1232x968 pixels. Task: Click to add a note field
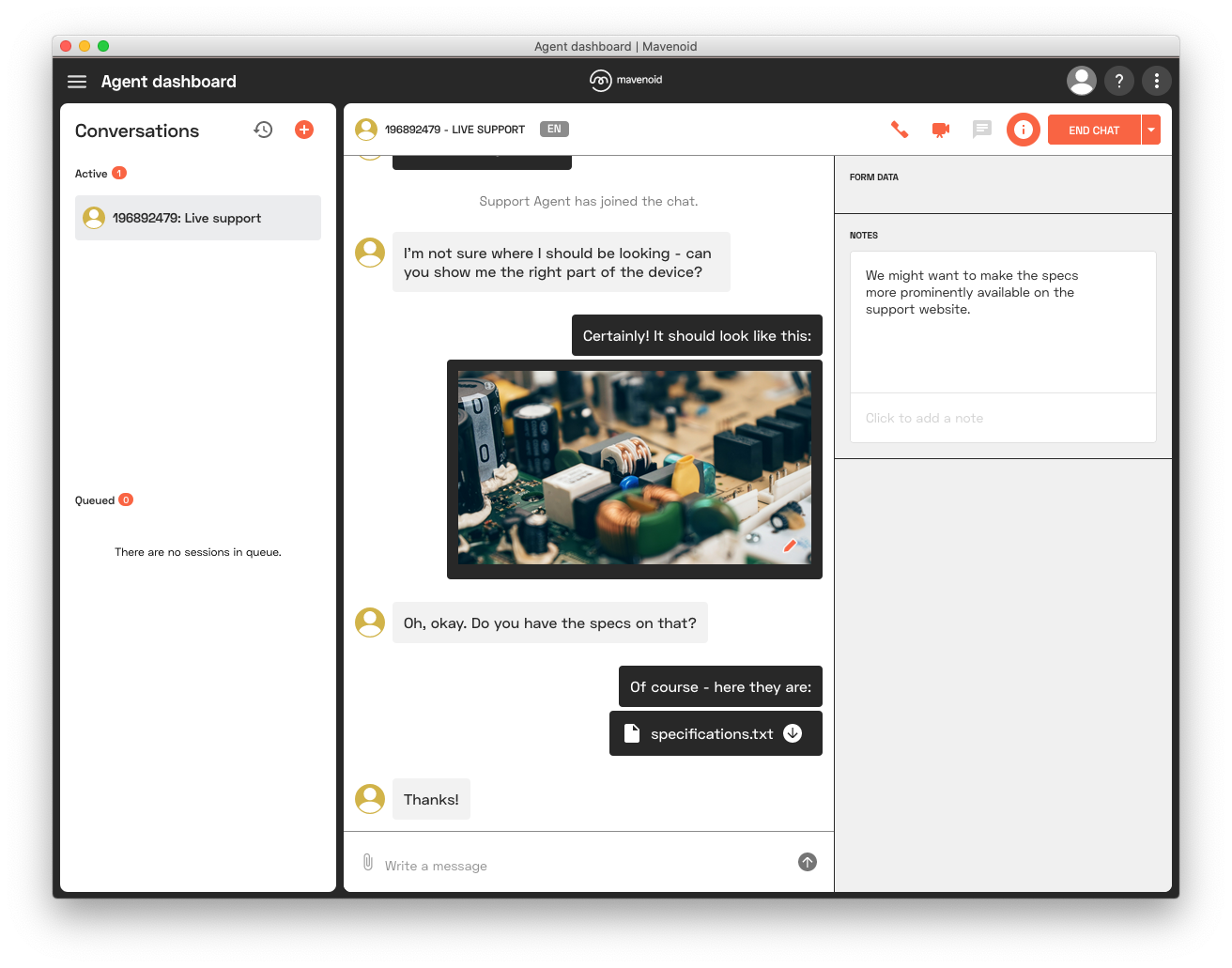[x=1003, y=418]
